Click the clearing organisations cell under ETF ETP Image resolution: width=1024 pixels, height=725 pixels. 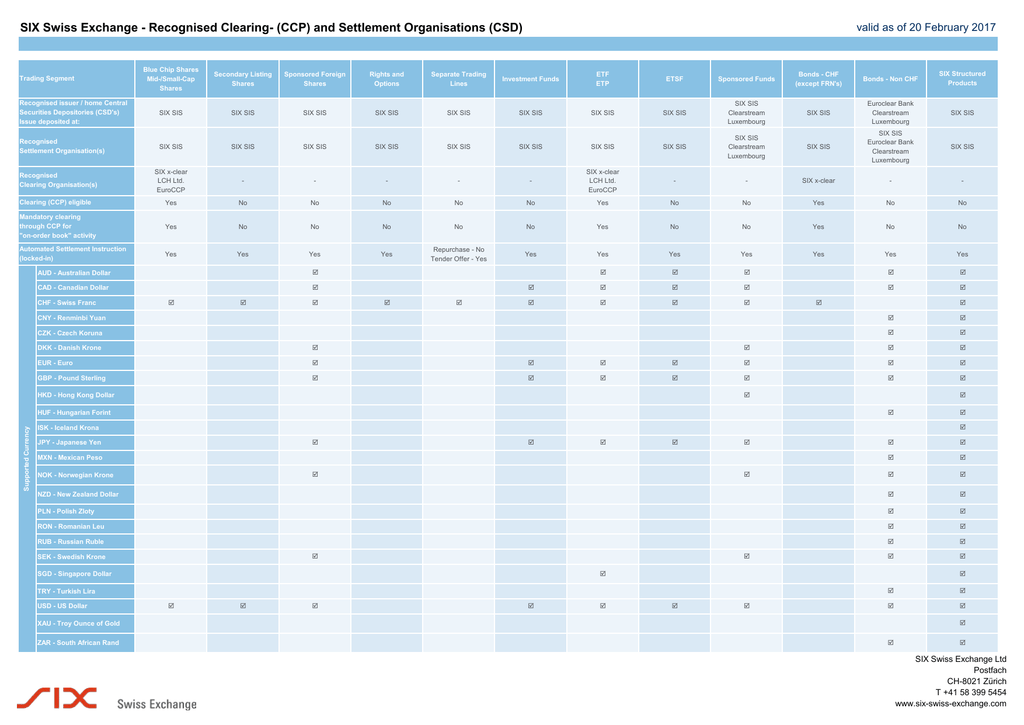[603, 180]
